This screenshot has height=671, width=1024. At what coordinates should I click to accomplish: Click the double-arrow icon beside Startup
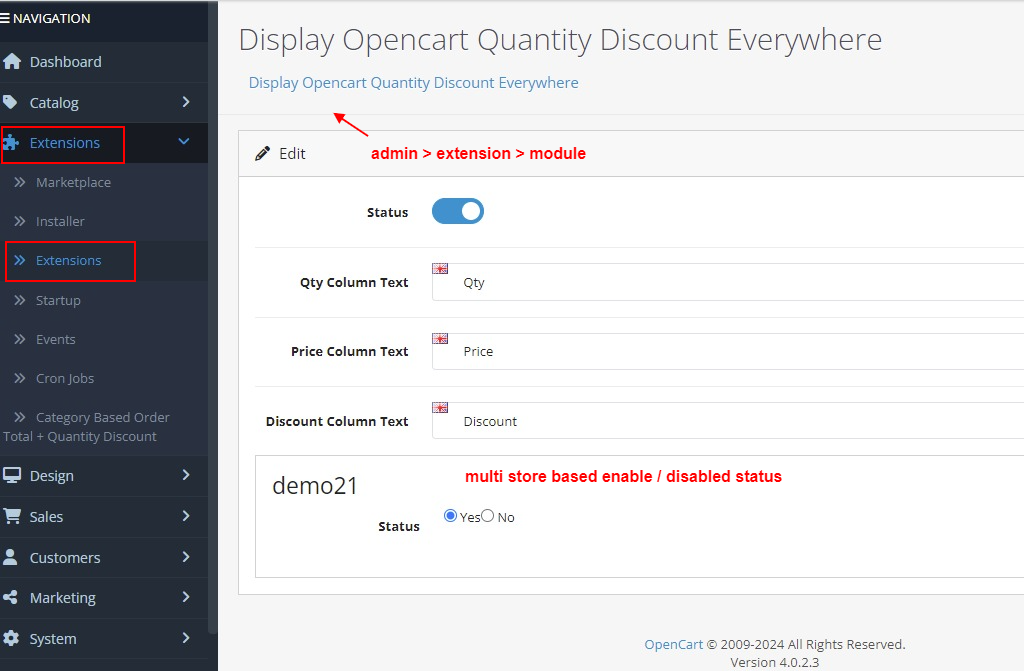tap(20, 300)
